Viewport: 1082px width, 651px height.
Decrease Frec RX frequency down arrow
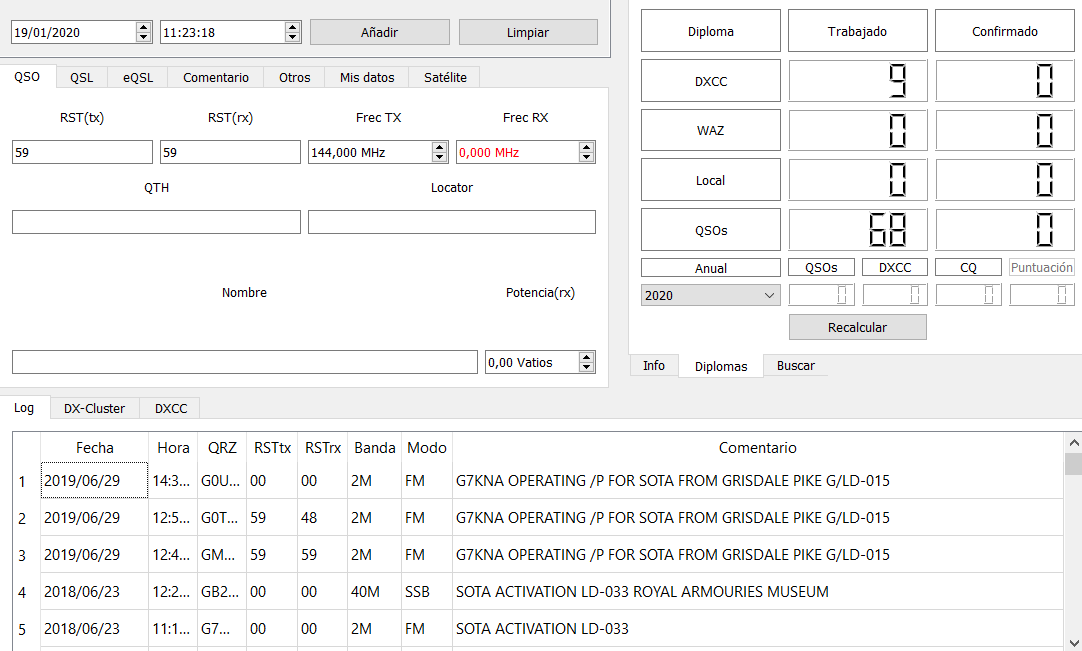point(587,157)
